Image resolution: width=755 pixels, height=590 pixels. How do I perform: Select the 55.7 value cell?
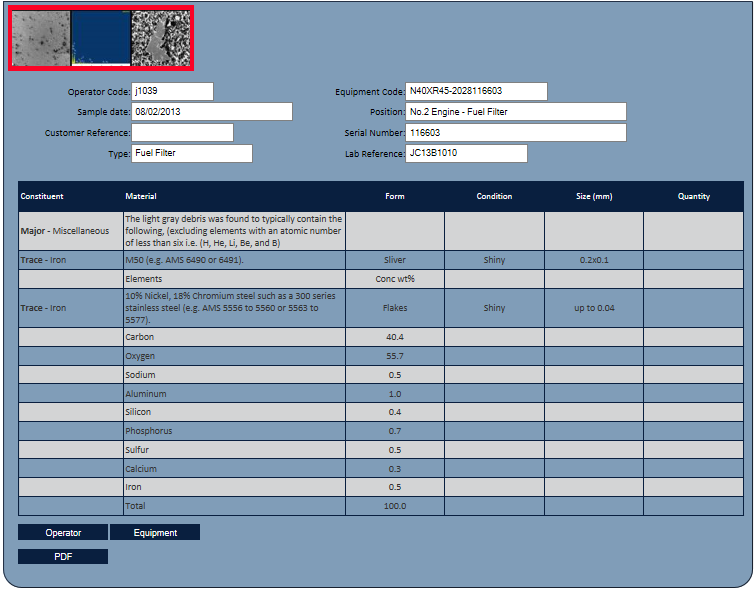[395, 356]
